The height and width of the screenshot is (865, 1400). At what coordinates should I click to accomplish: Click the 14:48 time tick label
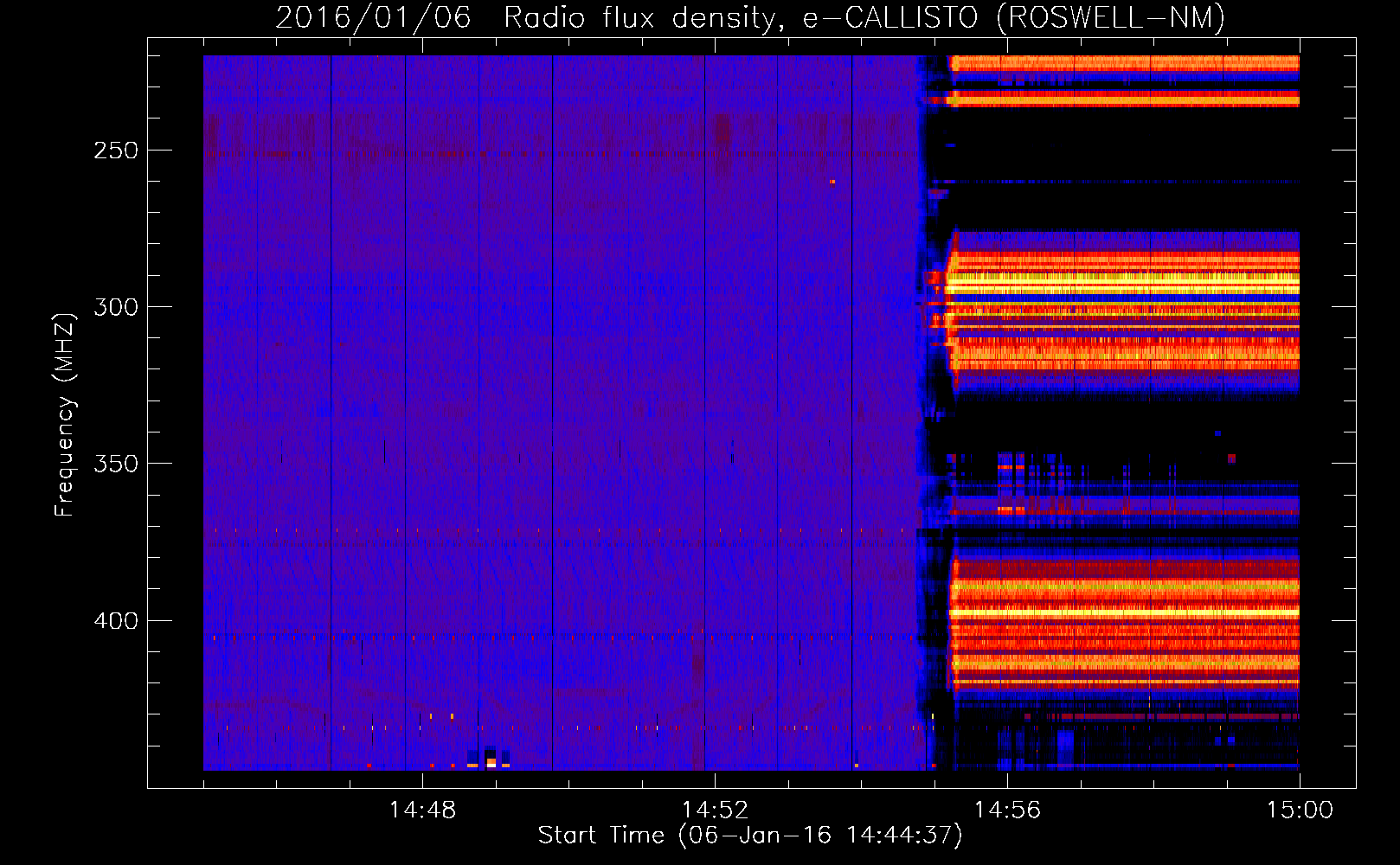[x=422, y=811]
